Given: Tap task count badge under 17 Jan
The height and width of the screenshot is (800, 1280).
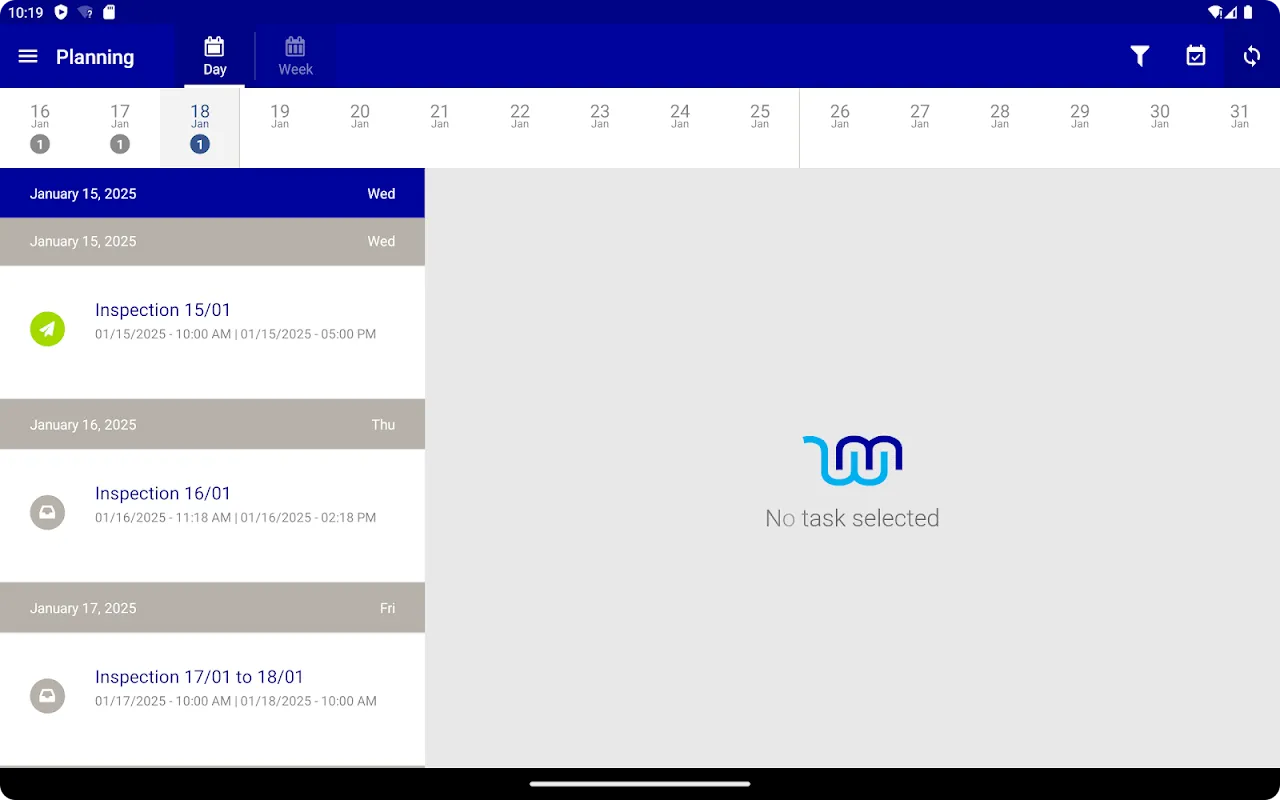Looking at the screenshot, I should click(120, 145).
